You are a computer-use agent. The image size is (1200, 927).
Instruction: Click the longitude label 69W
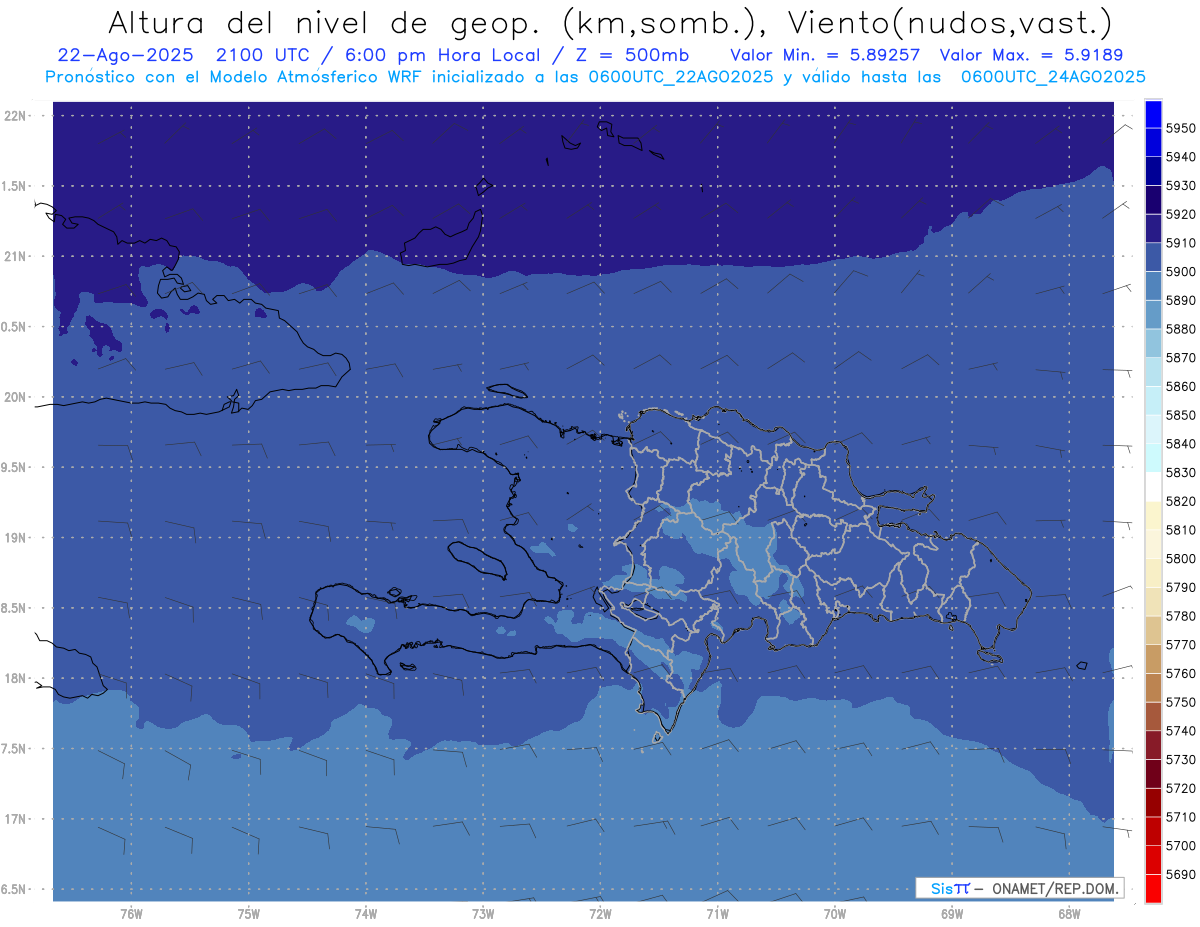(952, 913)
